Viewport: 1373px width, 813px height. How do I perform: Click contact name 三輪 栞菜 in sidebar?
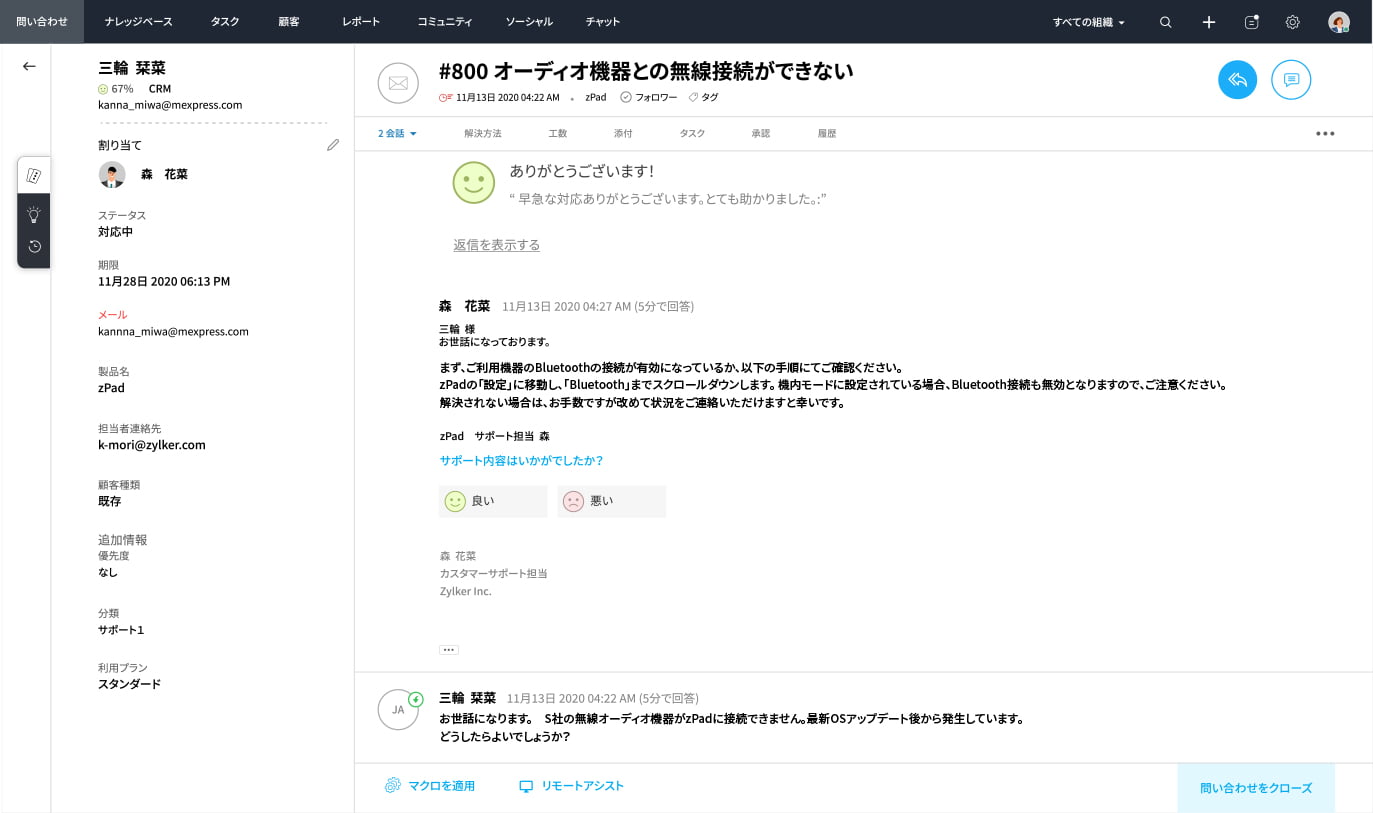(132, 68)
